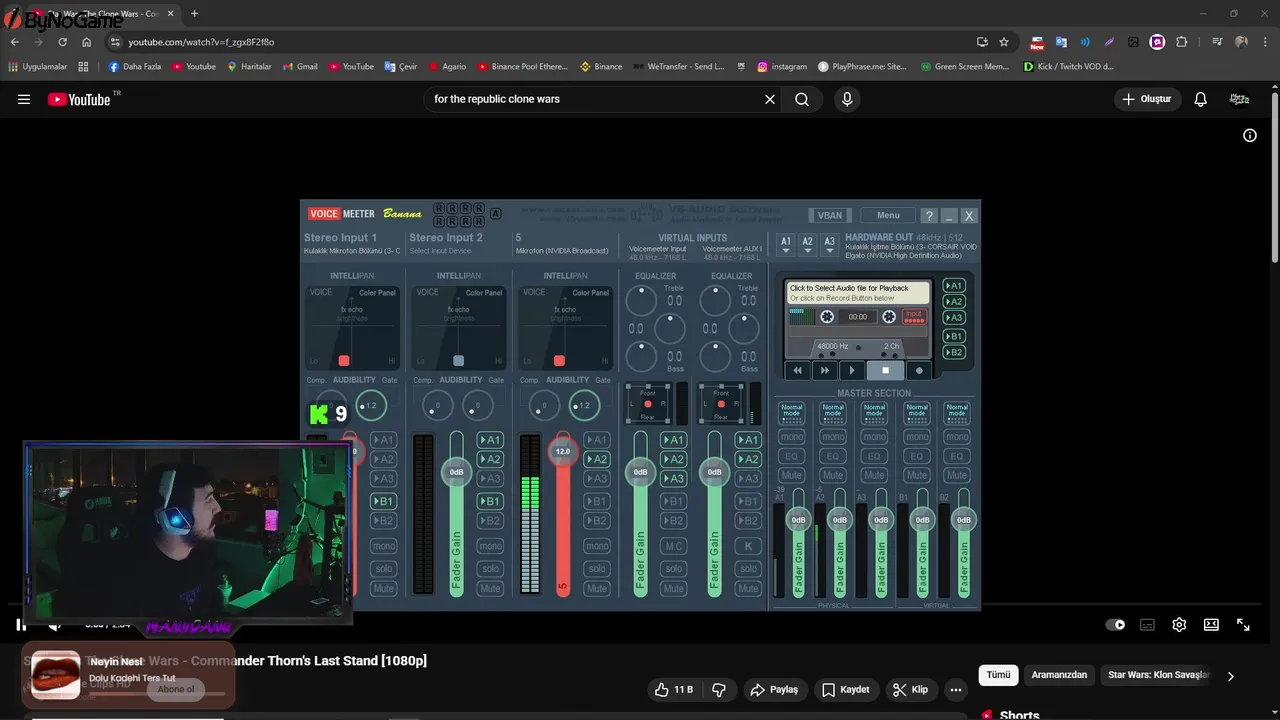The image size is (1280, 720).
Task: Open Voicemeeter Menu
Action: [x=888, y=215]
